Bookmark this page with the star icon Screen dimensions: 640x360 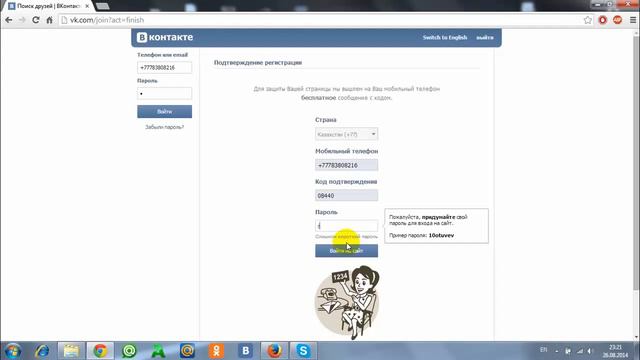click(587, 20)
